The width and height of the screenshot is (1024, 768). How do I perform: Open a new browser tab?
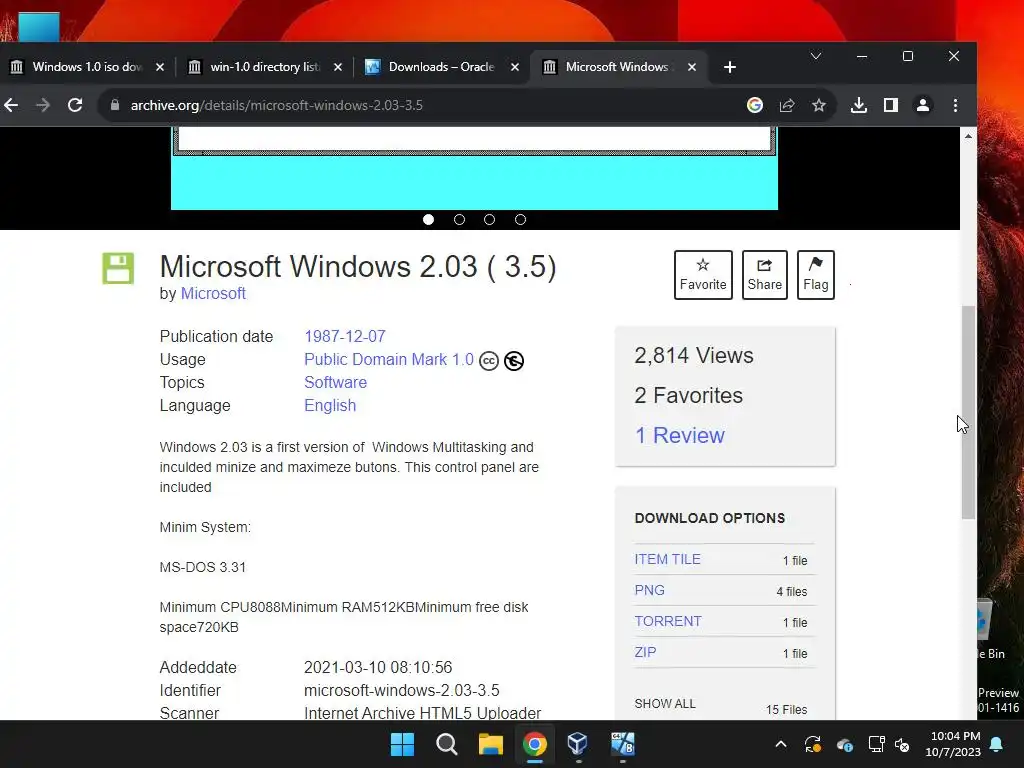(x=729, y=67)
